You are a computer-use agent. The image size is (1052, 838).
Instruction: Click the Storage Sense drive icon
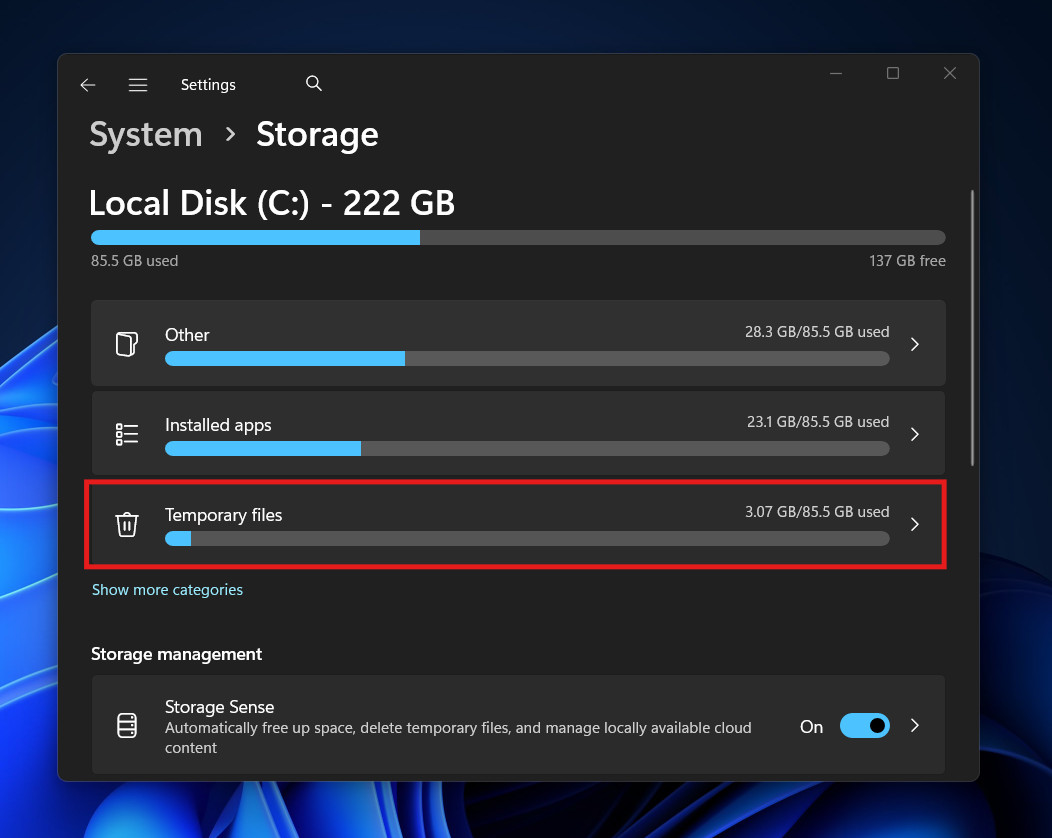pos(127,725)
